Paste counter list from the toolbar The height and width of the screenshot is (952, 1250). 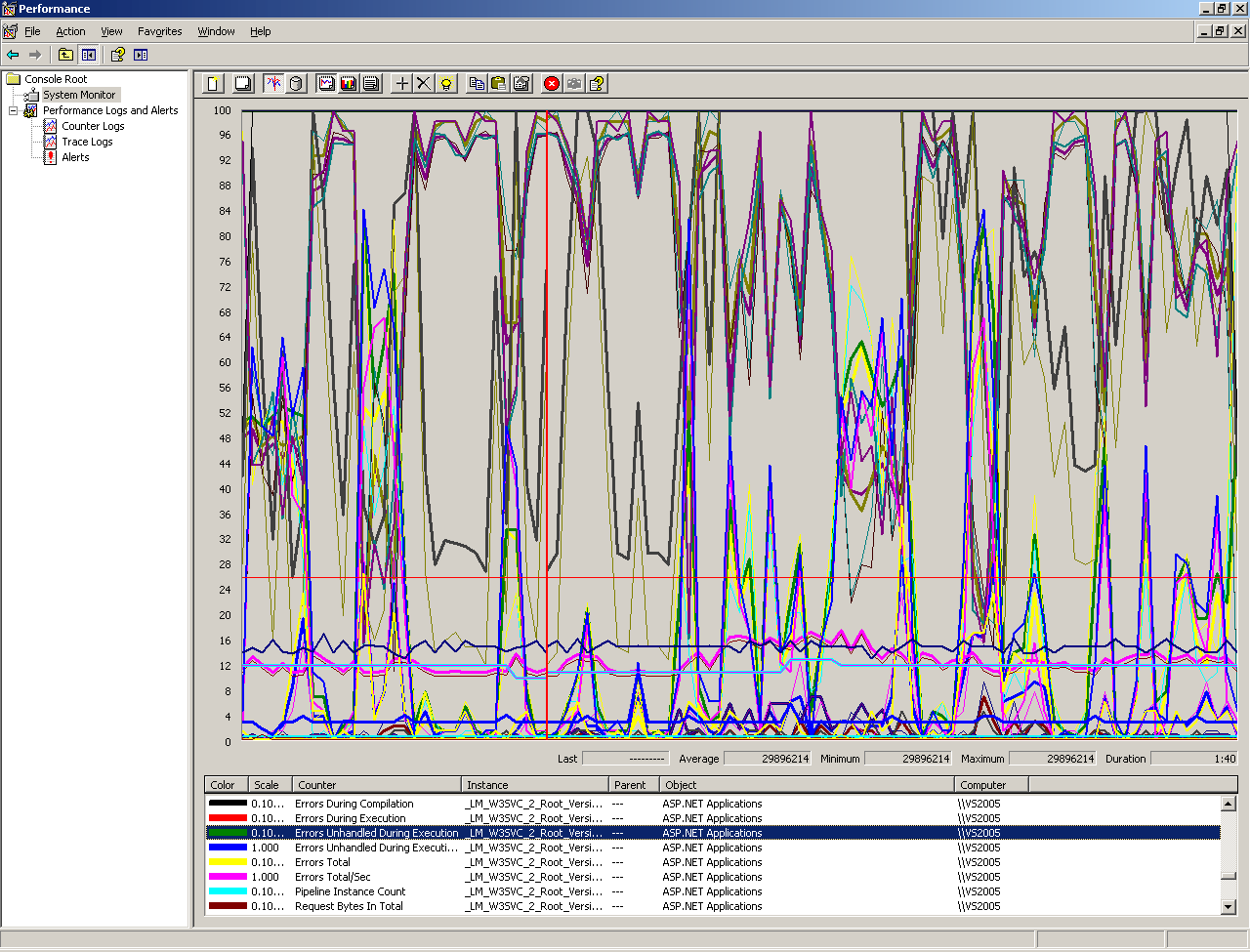(499, 84)
